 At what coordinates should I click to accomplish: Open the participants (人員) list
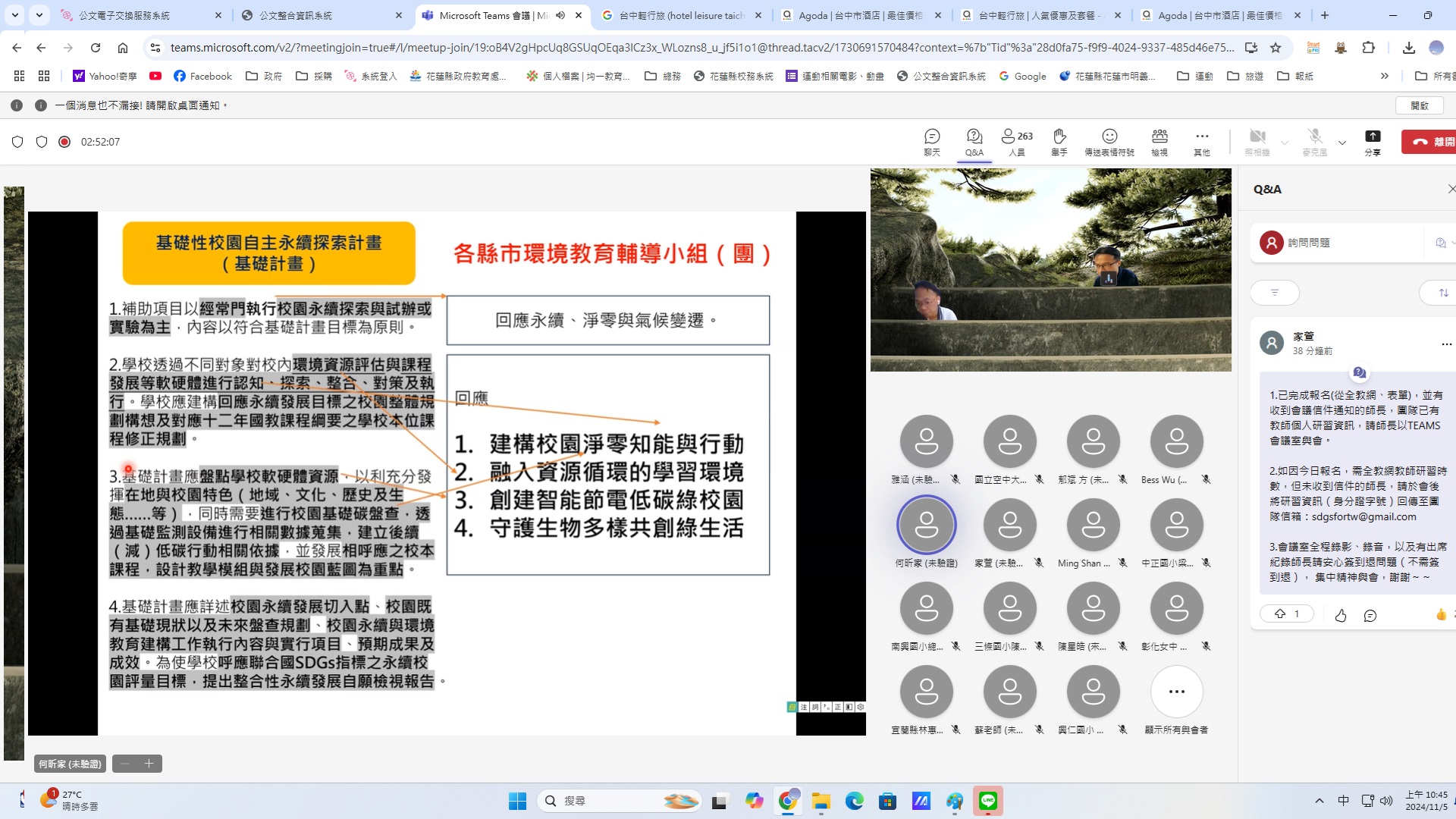[x=1016, y=141]
